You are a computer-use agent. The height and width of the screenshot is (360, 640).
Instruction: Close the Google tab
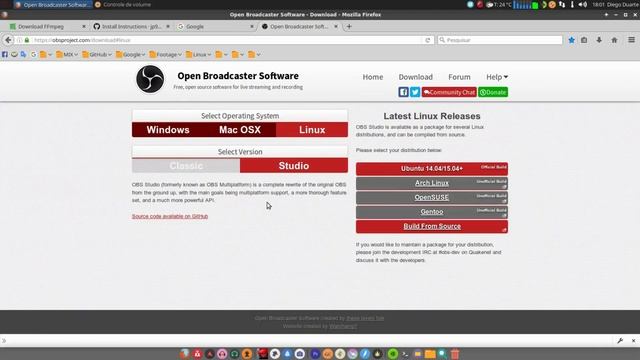point(251,27)
